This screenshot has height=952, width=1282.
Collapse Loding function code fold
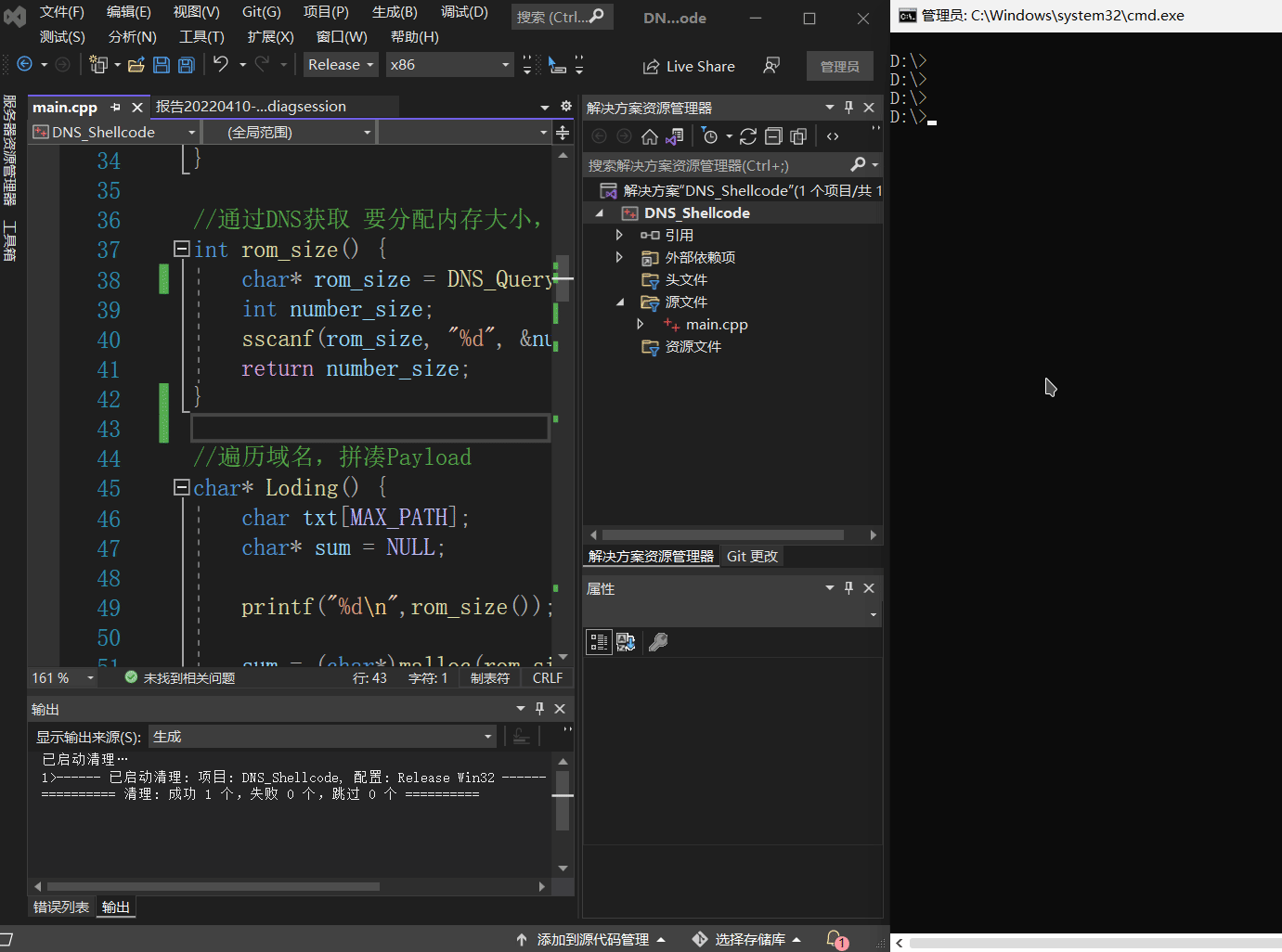click(182, 487)
